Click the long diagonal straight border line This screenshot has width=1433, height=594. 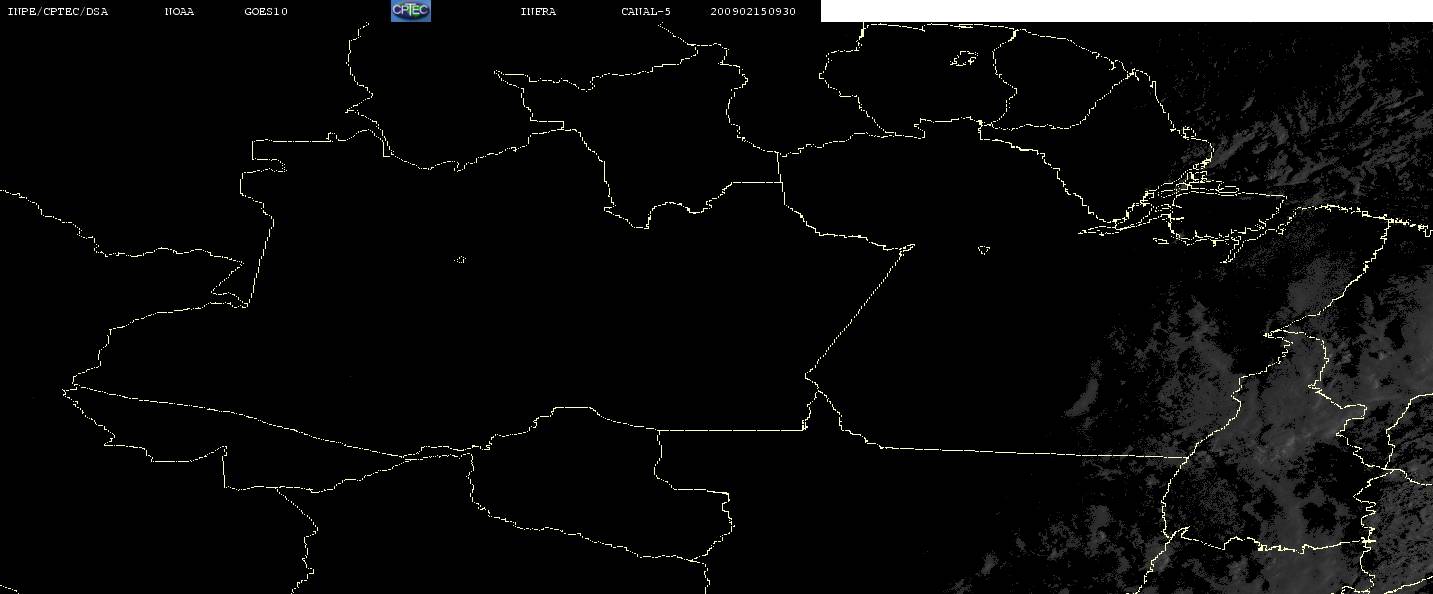[860, 310]
